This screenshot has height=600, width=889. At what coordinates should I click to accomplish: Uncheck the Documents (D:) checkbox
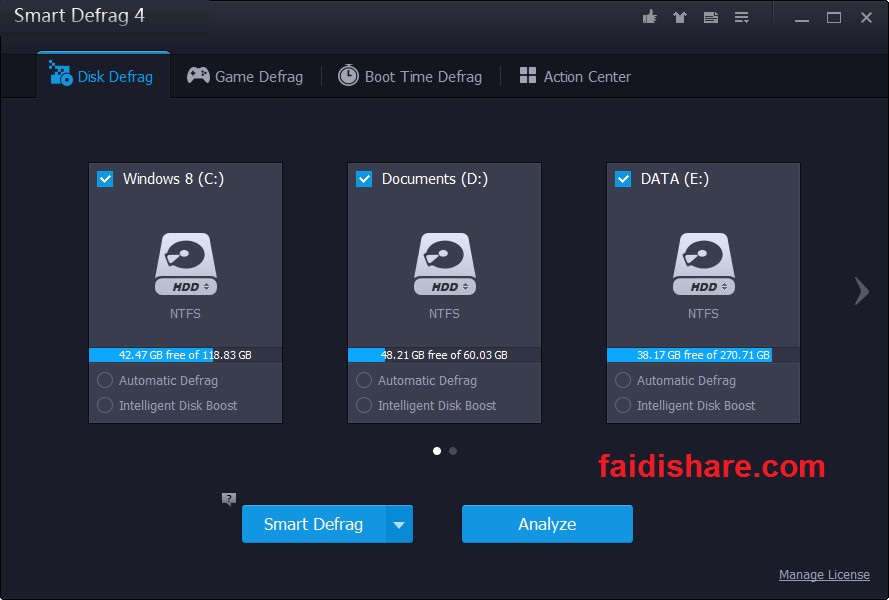tap(364, 179)
